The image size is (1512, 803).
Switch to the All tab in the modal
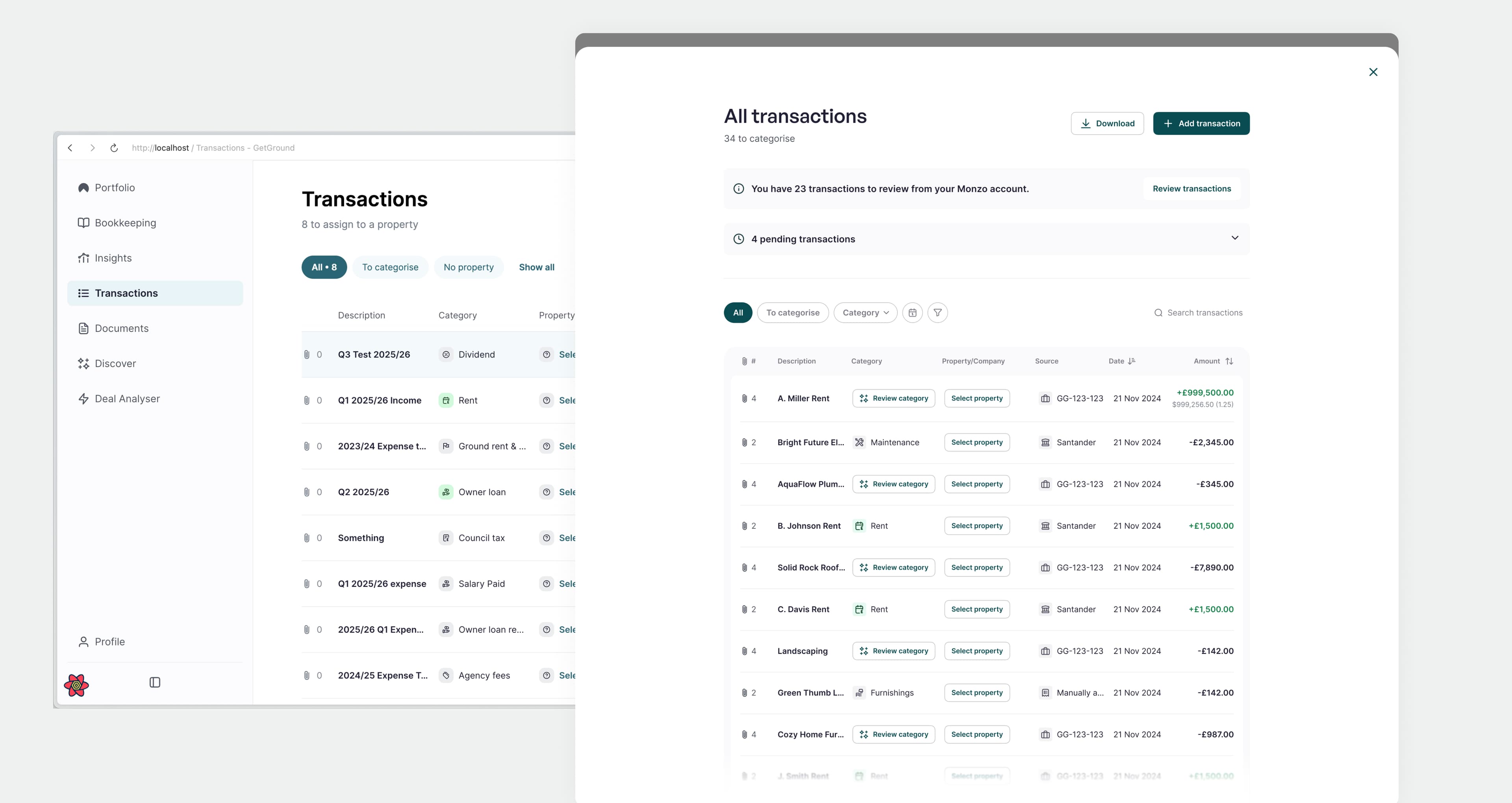[x=738, y=312]
